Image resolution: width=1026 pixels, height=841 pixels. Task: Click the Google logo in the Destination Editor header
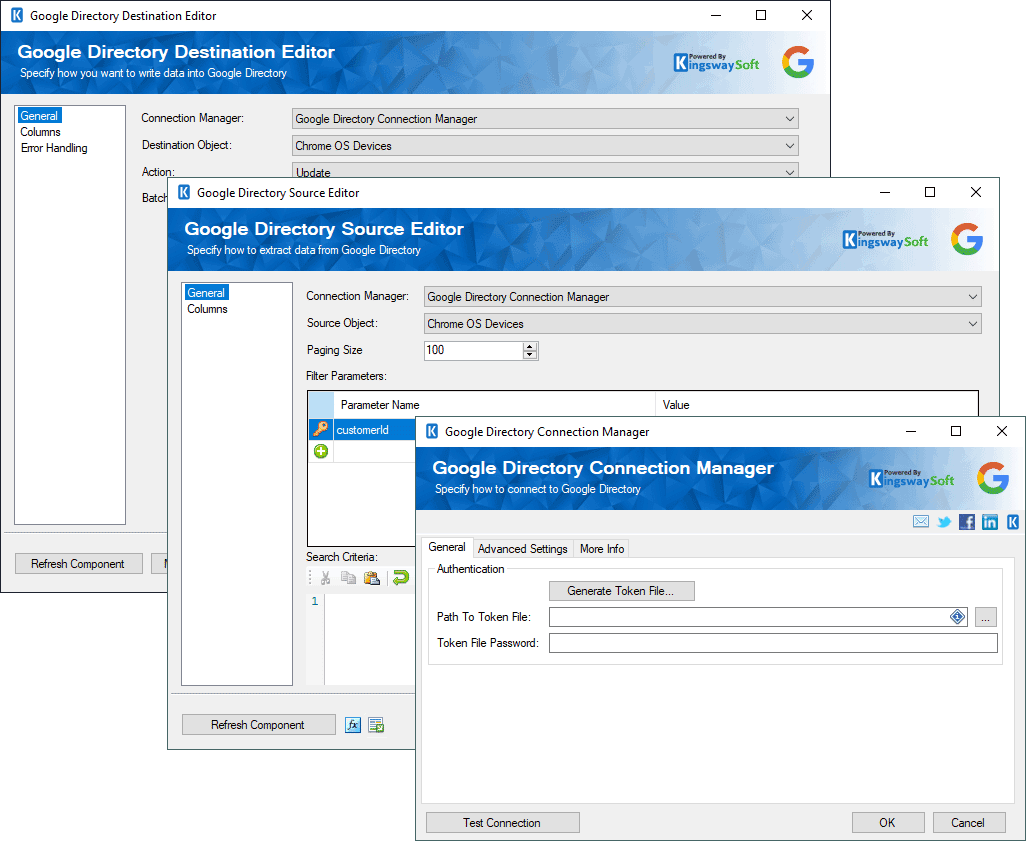[x=798, y=62]
